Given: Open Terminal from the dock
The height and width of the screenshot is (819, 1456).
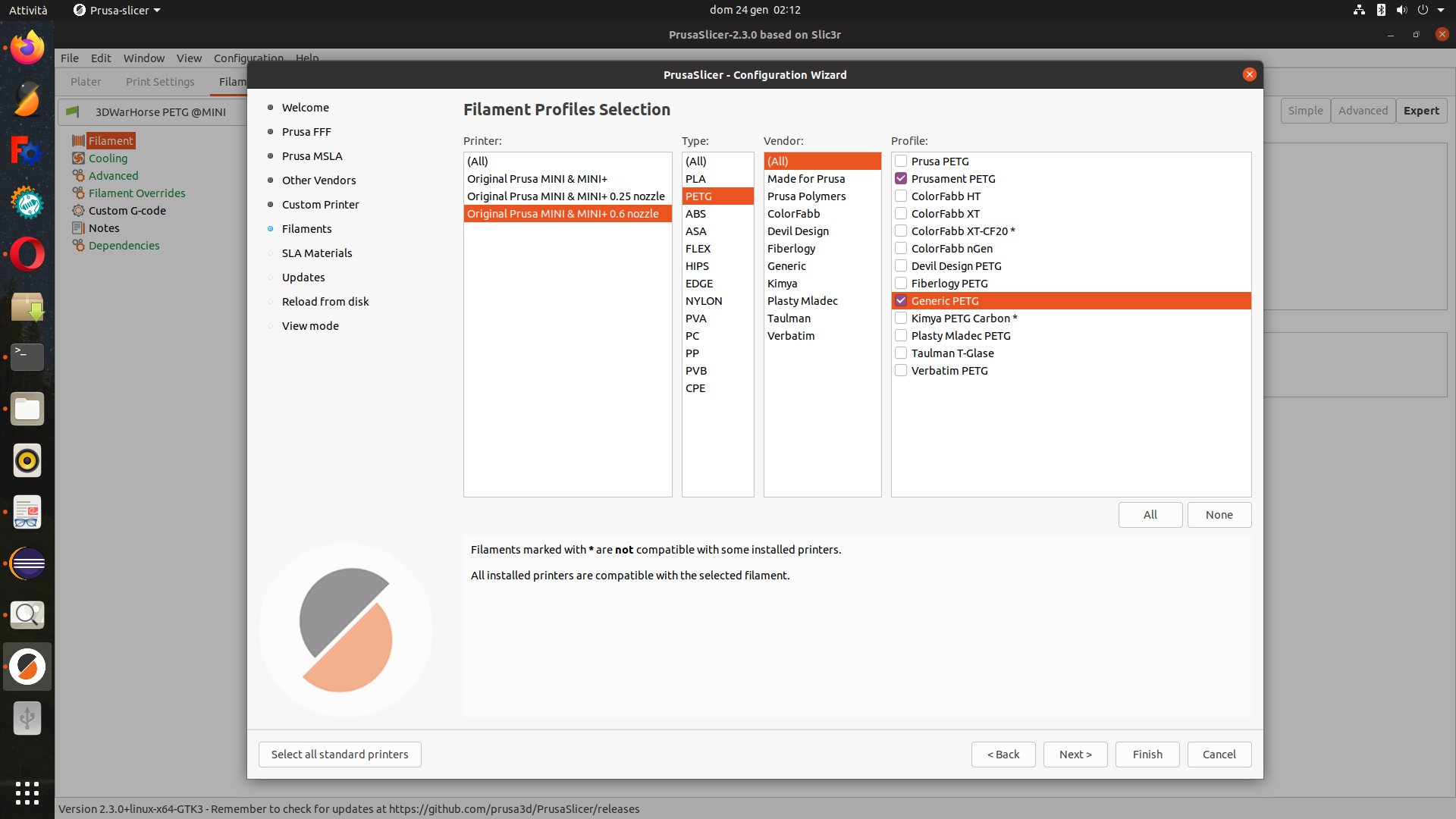Looking at the screenshot, I should click(x=27, y=357).
